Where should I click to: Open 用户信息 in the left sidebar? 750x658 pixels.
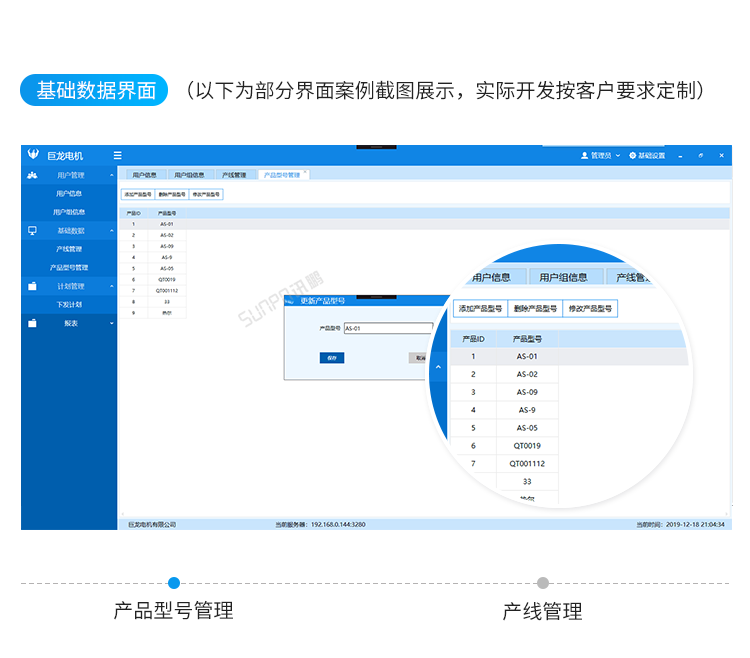point(69,194)
